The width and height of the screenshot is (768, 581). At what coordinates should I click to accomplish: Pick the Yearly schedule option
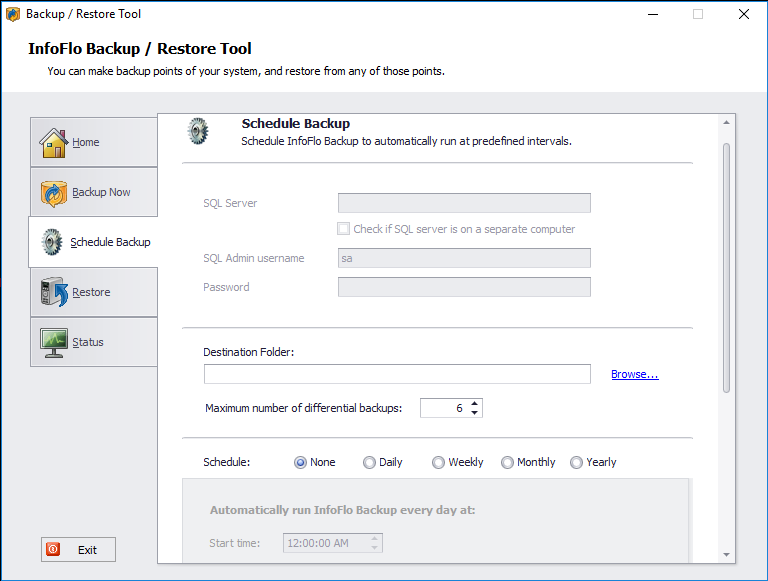coord(576,462)
